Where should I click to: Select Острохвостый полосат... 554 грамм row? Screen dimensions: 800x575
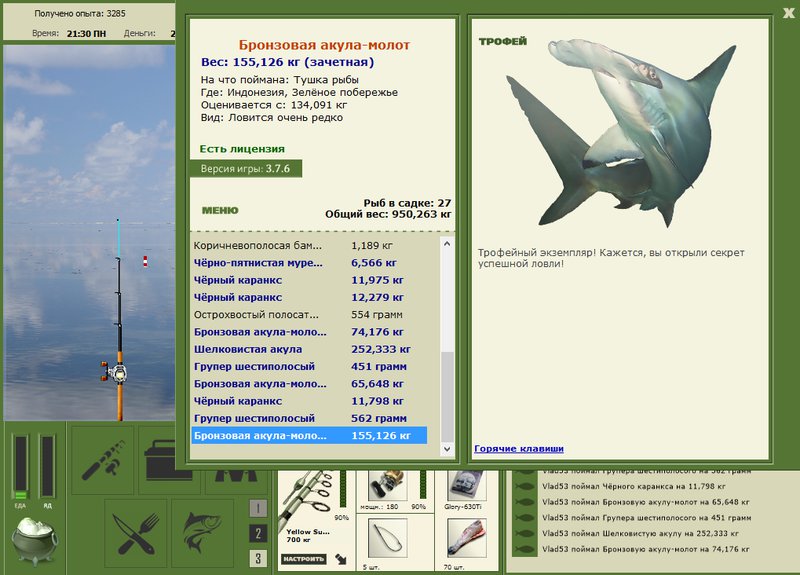(309, 315)
